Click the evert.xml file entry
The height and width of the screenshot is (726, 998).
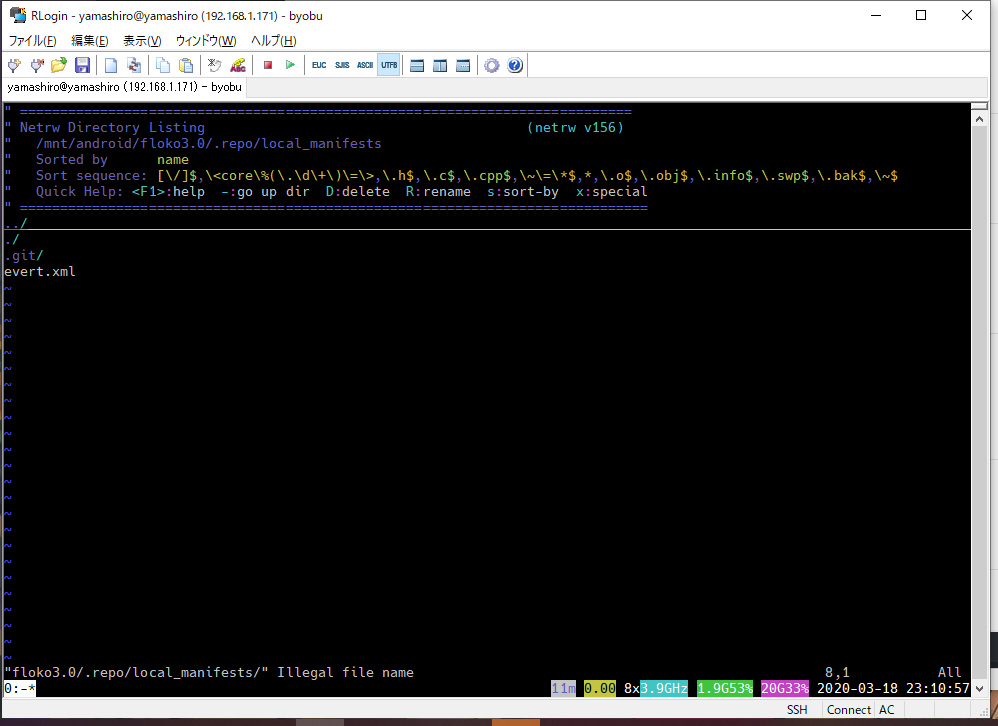tap(40, 271)
